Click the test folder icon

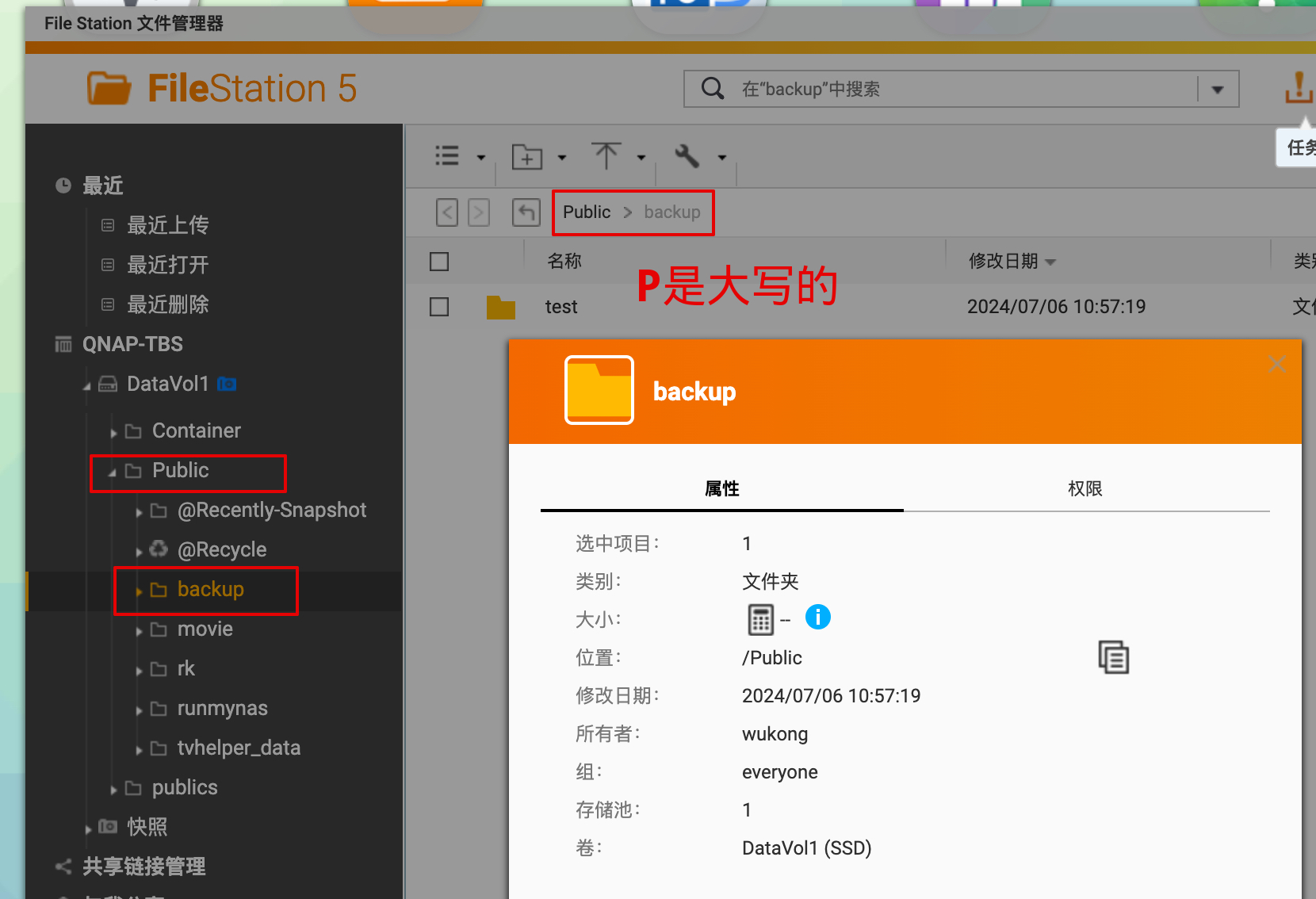pos(501,307)
